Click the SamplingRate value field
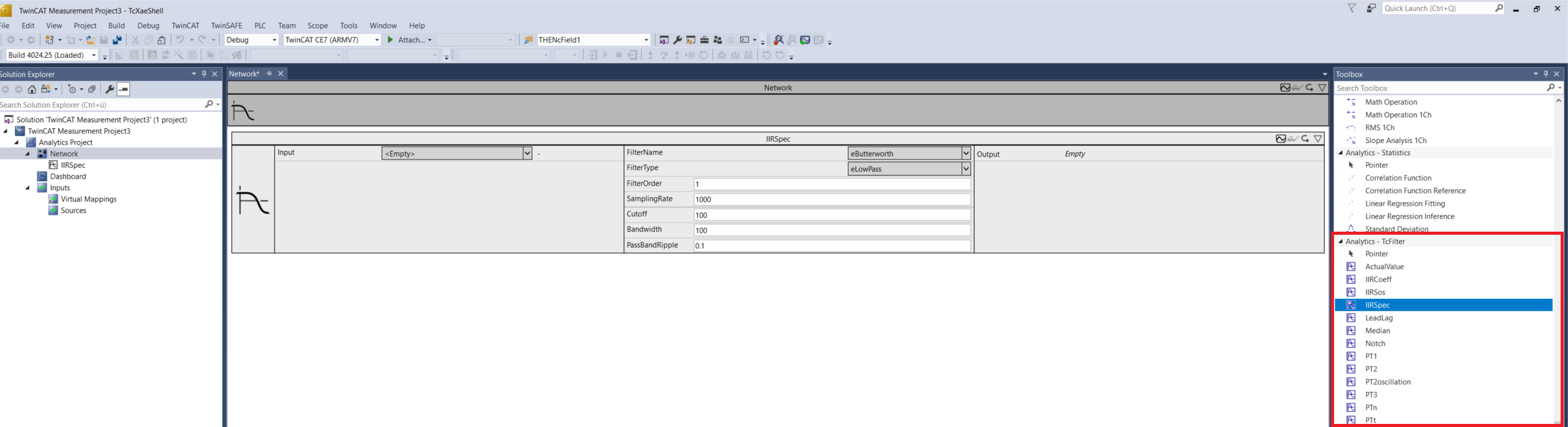 pos(832,200)
